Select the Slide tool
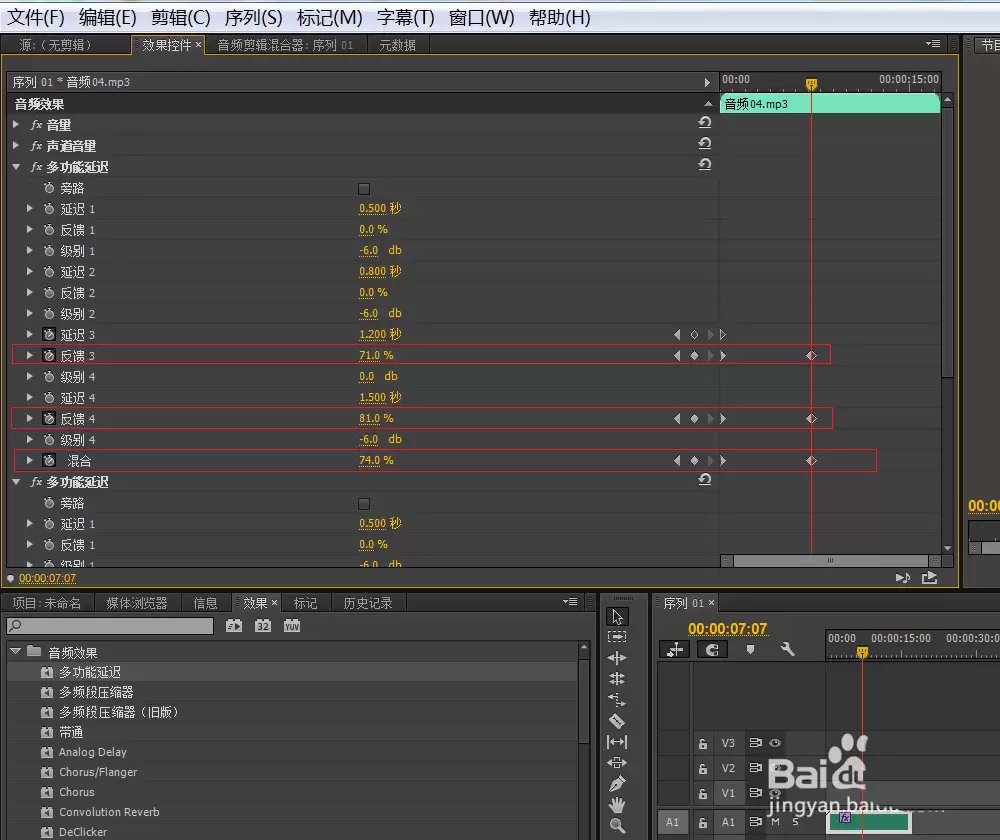This screenshot has height=840, width=1000. [617, 762]
